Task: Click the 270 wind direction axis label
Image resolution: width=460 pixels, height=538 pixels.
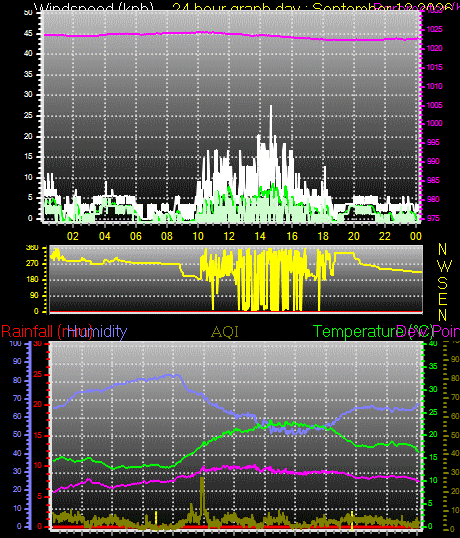Action: click(32, 264)
